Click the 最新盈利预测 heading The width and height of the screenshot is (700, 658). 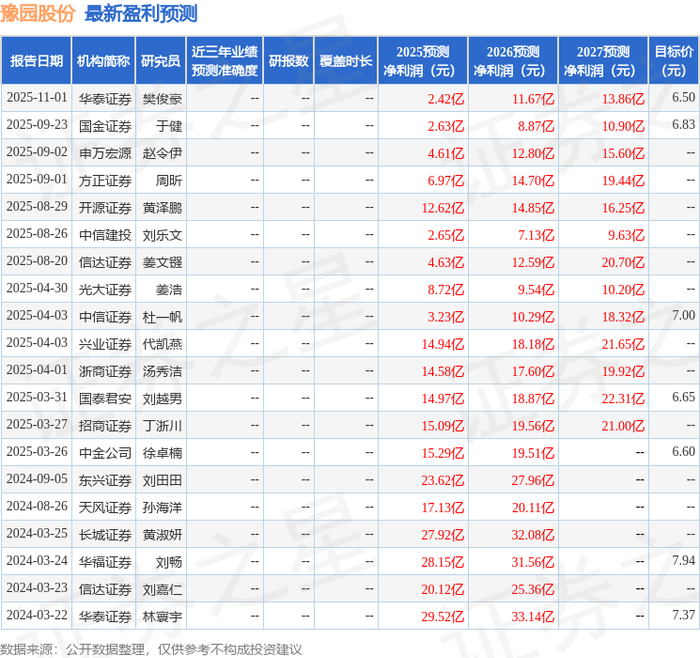(141, 13)
